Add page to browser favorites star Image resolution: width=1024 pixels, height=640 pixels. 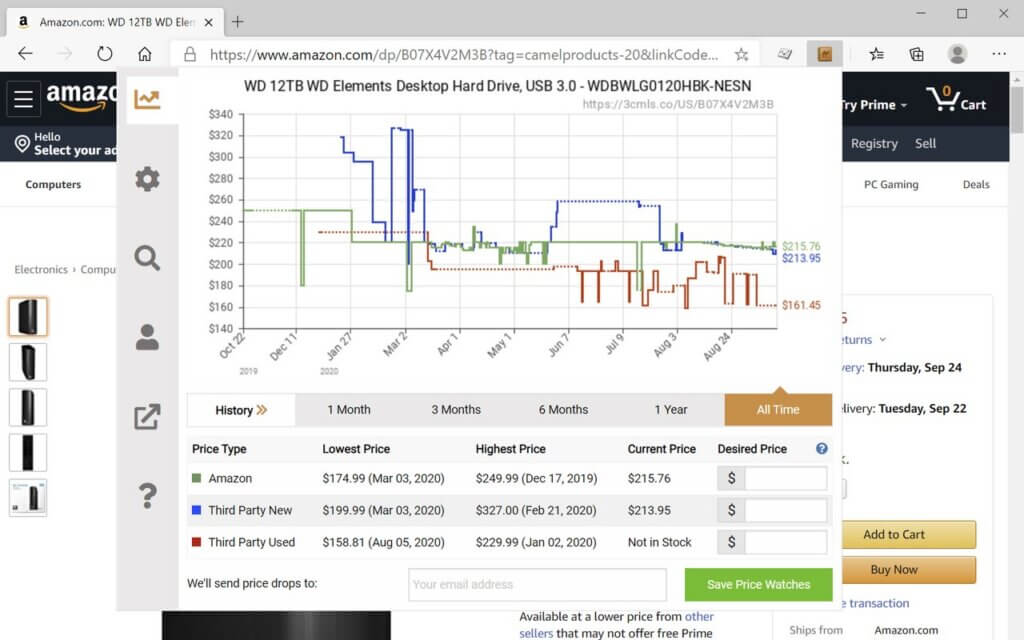(741, 55)
